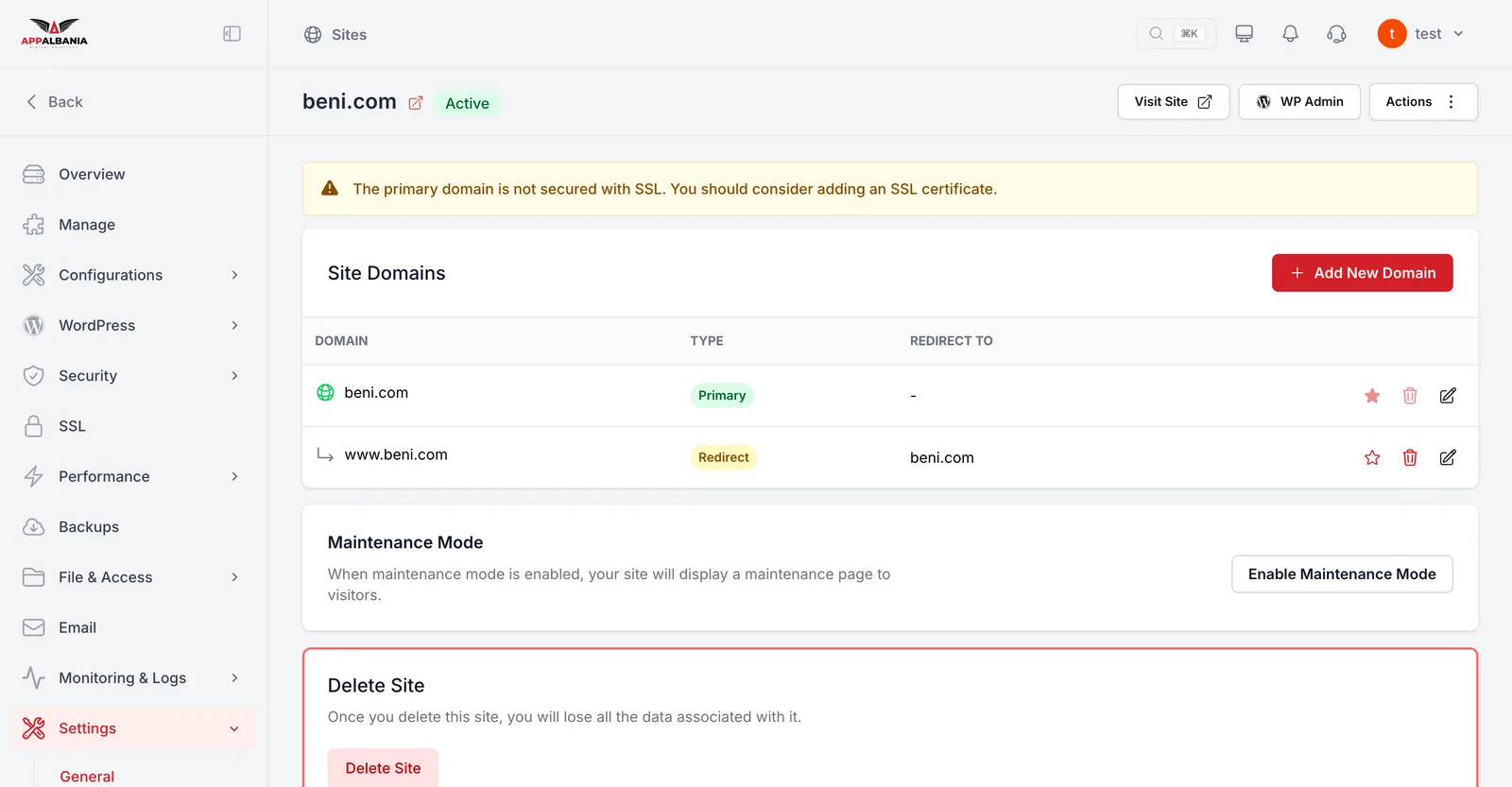Expand the File & Access submenu chevron
This screenshot has width=1512, height=787.
234,577
